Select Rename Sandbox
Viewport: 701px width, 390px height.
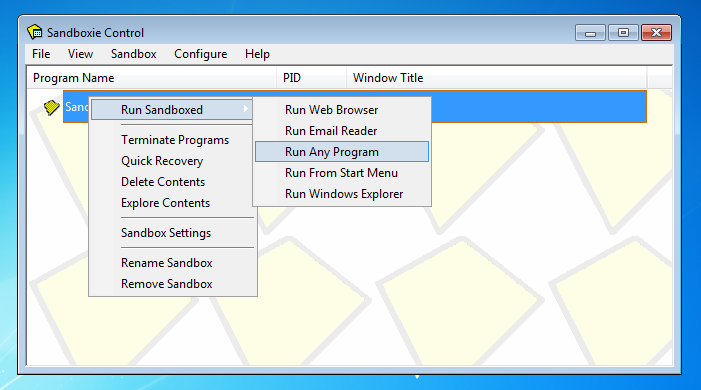coord(167,263)
